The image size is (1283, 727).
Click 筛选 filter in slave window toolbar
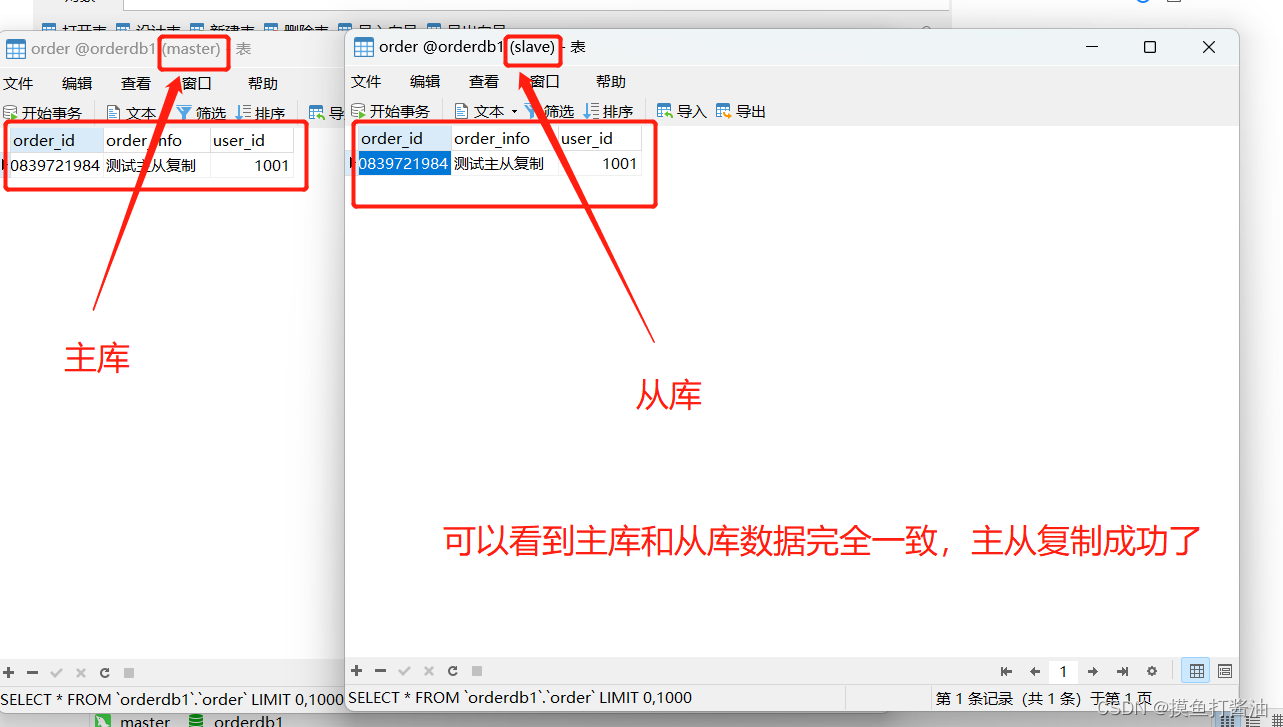(550, 111)
